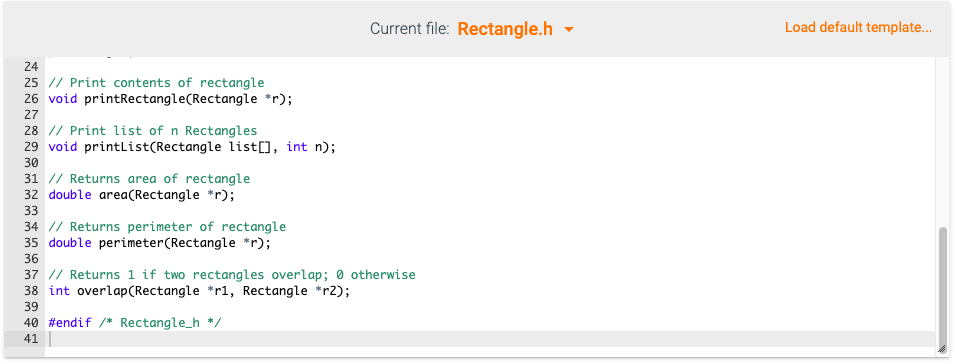This screenshot has width=956, height=364.
Task: Click the printList function declaration
Action: click(x=192, y=147)
